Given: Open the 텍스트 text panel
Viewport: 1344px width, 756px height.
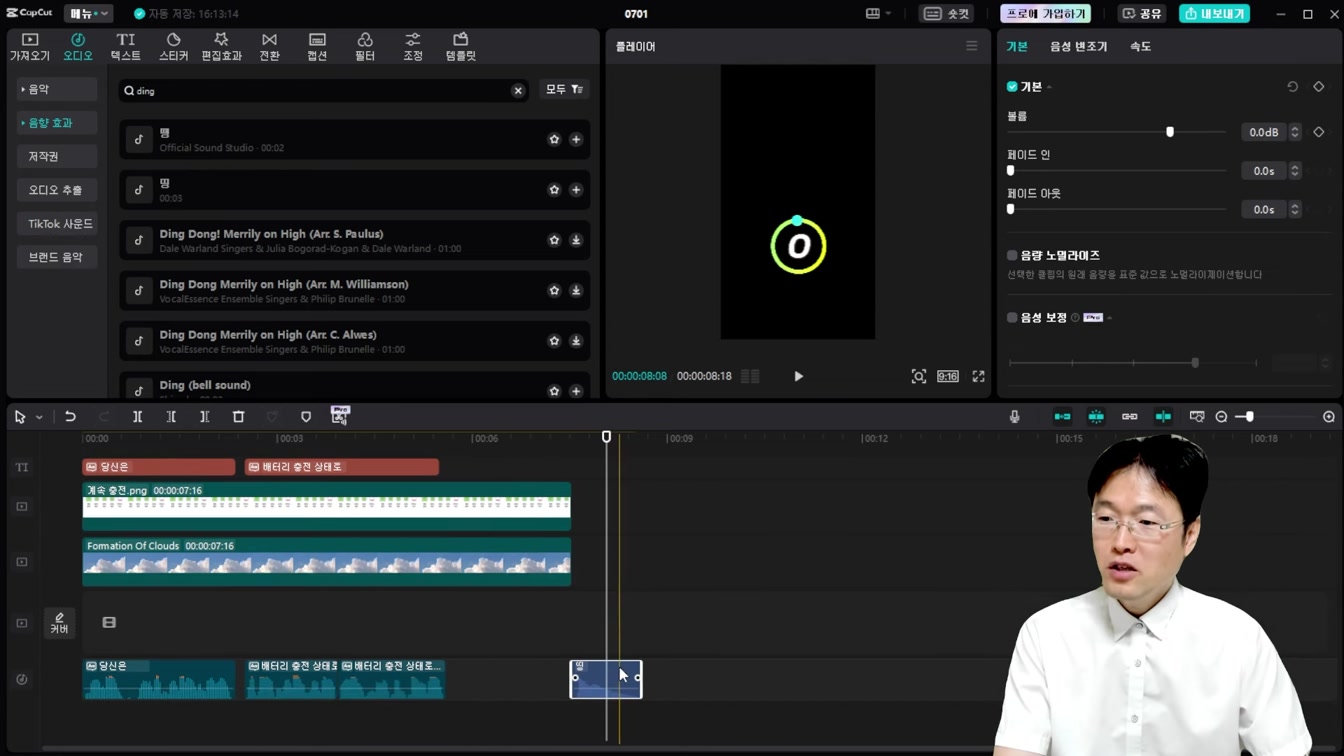Looking at the screenshot, I should (x=125, y=46).
